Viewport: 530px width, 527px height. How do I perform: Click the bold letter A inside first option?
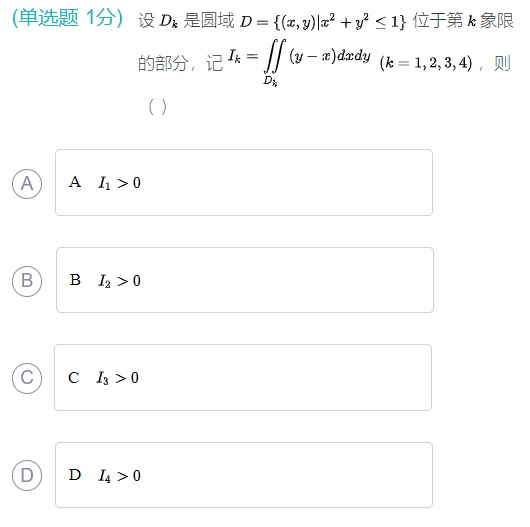coord(75,182)
